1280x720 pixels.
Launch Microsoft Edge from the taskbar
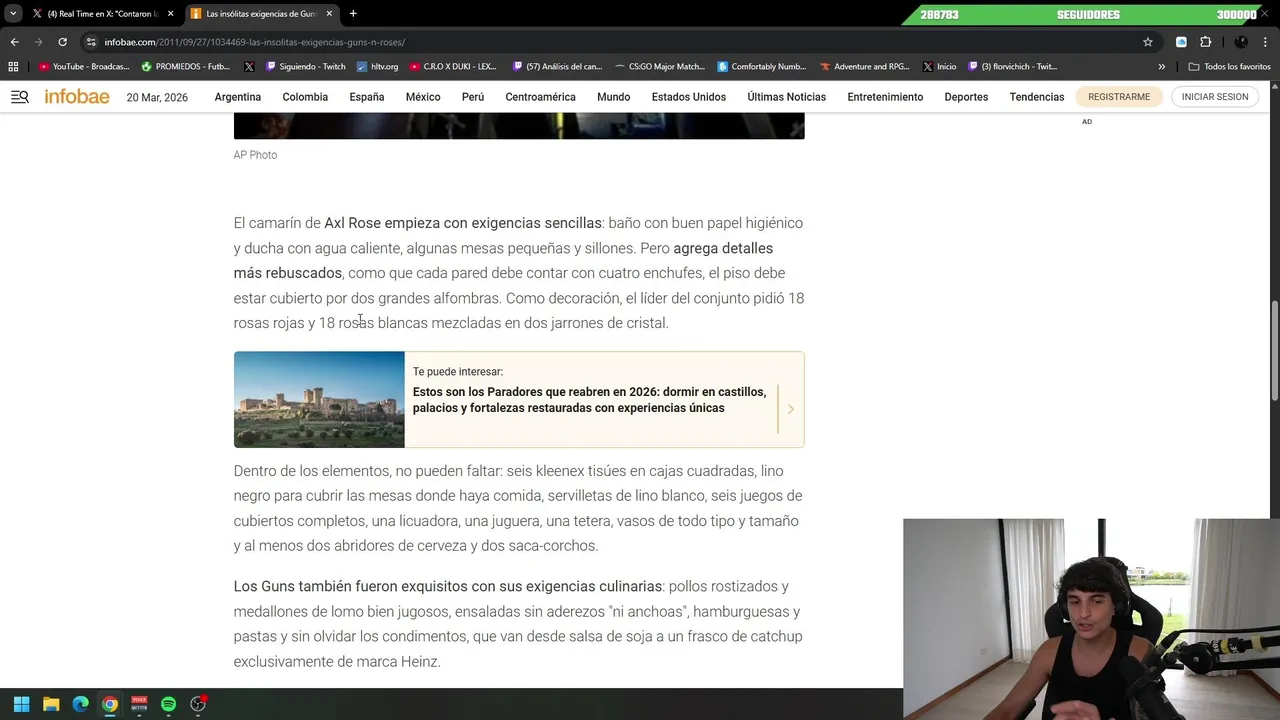(x=80, y=704)
